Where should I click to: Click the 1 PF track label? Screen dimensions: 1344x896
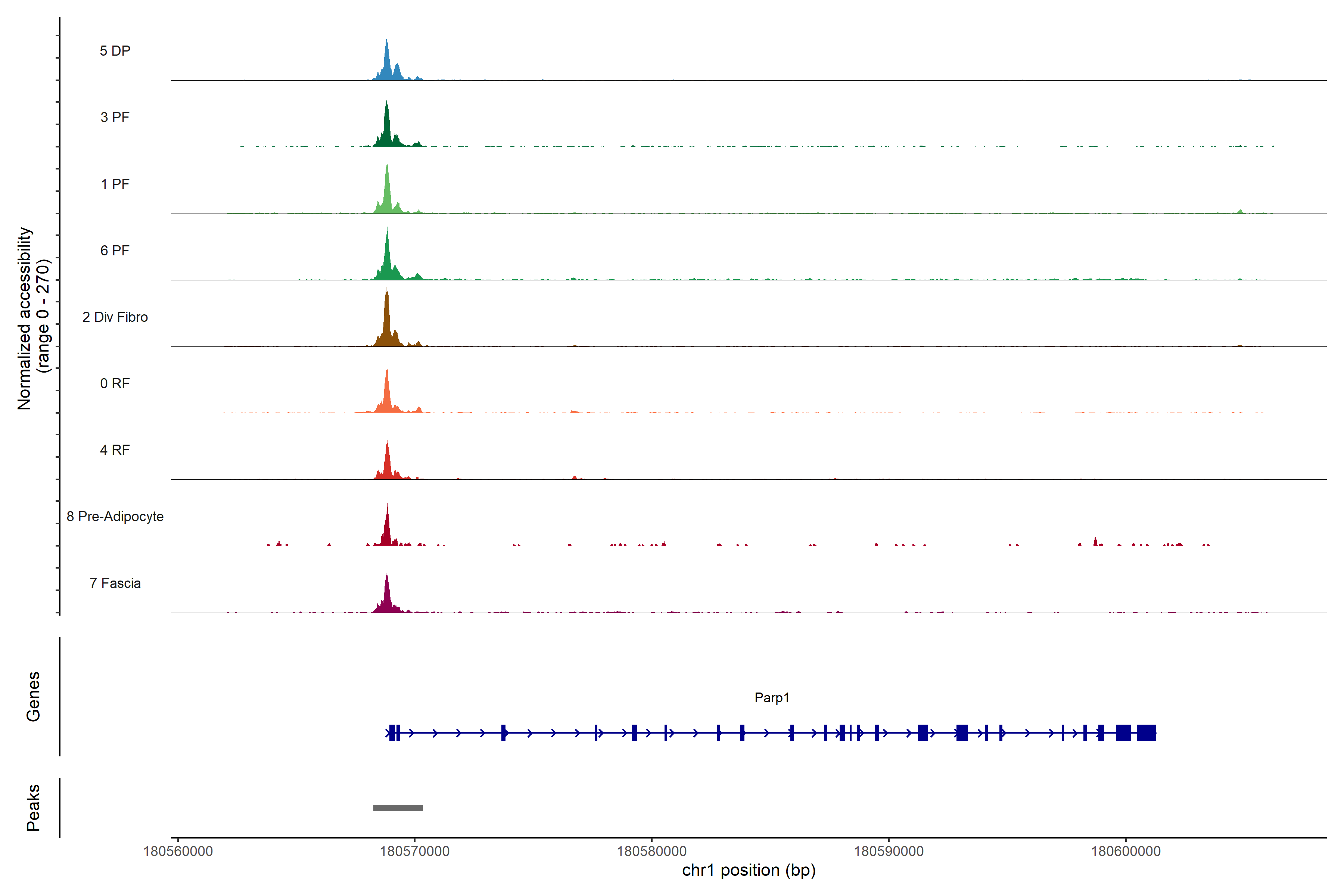tap(115, 184)
